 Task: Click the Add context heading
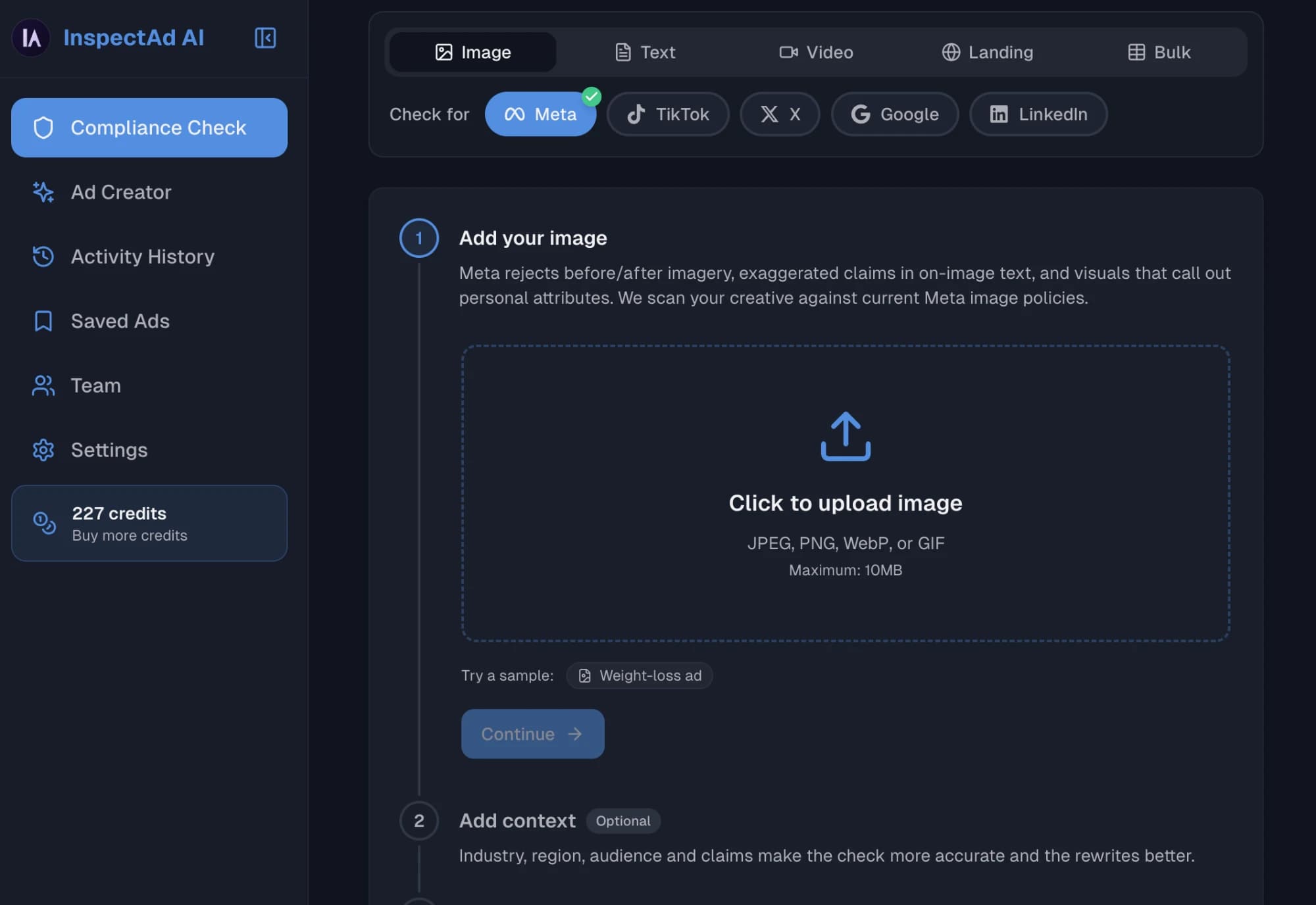[x=517, y=821]
